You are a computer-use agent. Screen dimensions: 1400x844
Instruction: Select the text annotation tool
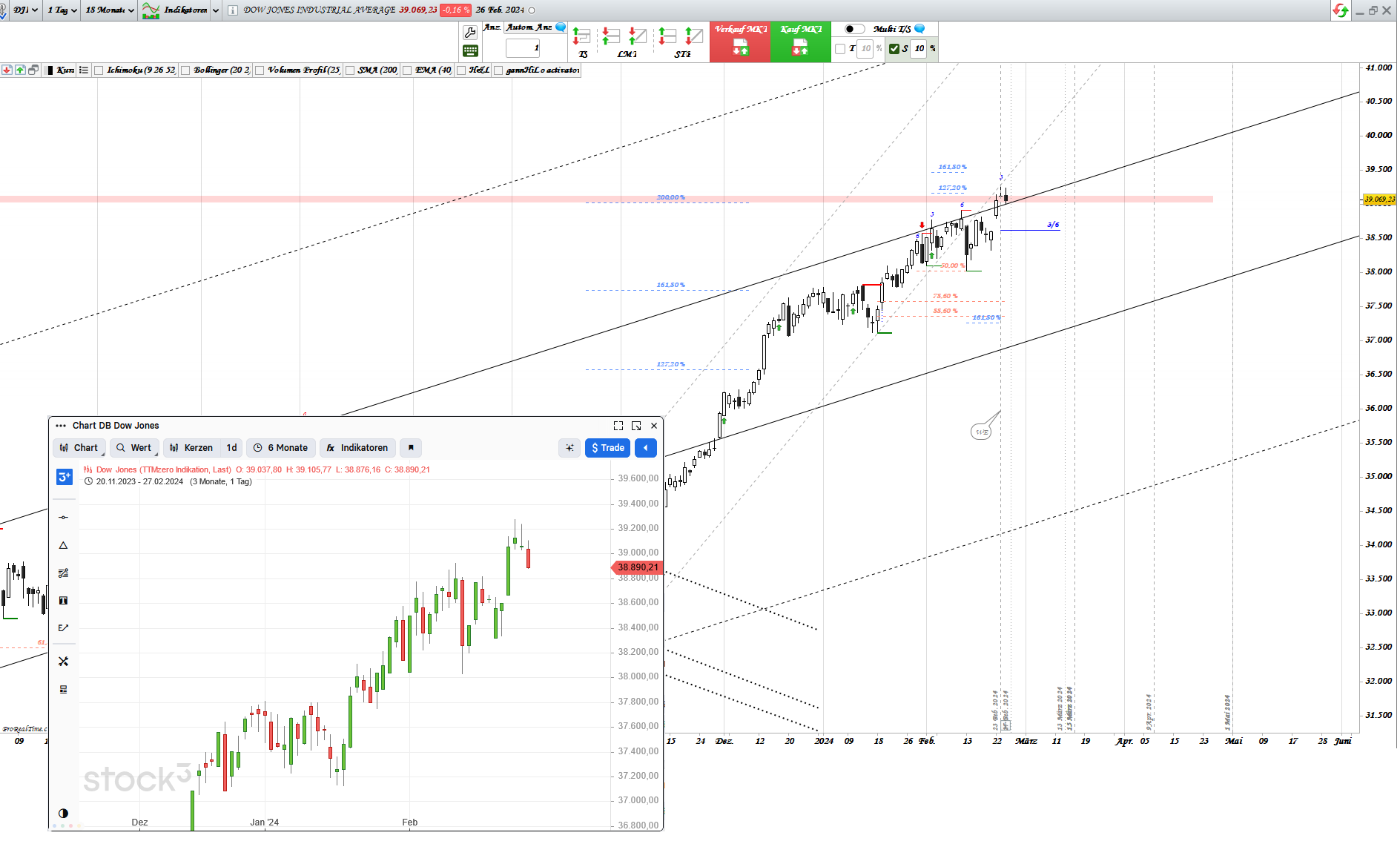[x=63, y=600]
